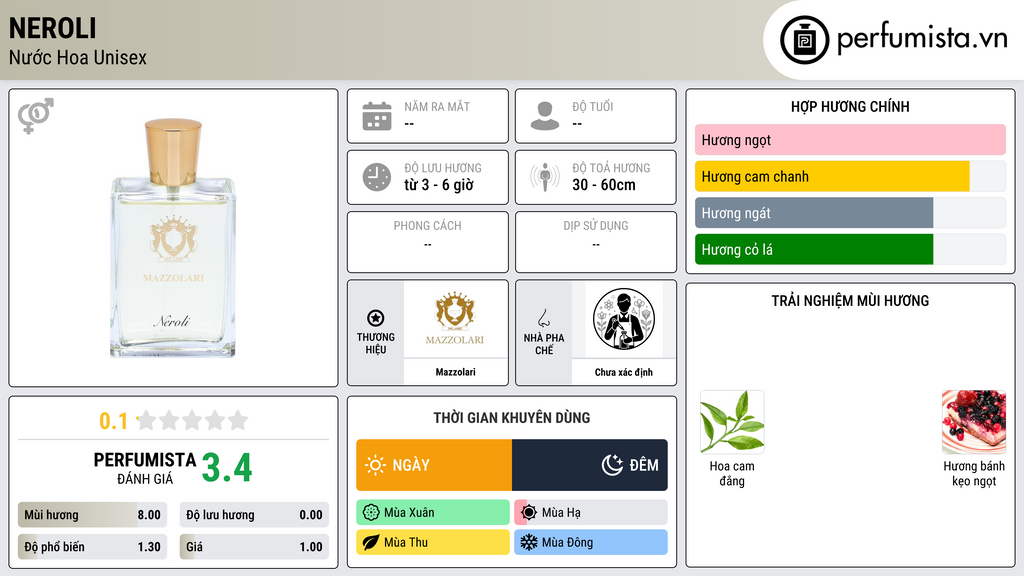Image resolution: width=1024 pixels, height=576 pixels.
Task: Click the unisex gender symbol icon
Action: [x=36, y=116]
